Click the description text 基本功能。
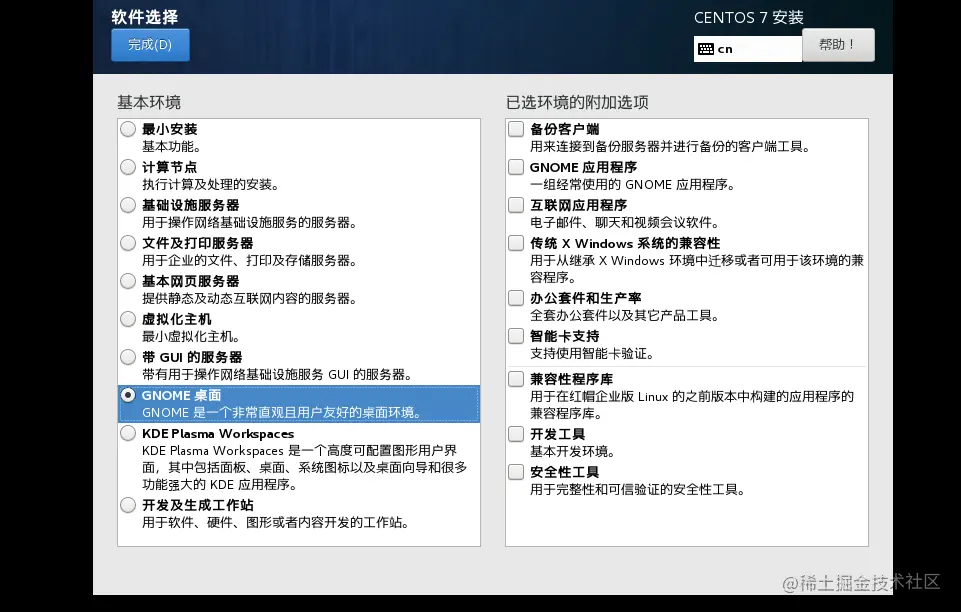The width and height of the screenshot is (961, 612). click(x=172, y=147)
